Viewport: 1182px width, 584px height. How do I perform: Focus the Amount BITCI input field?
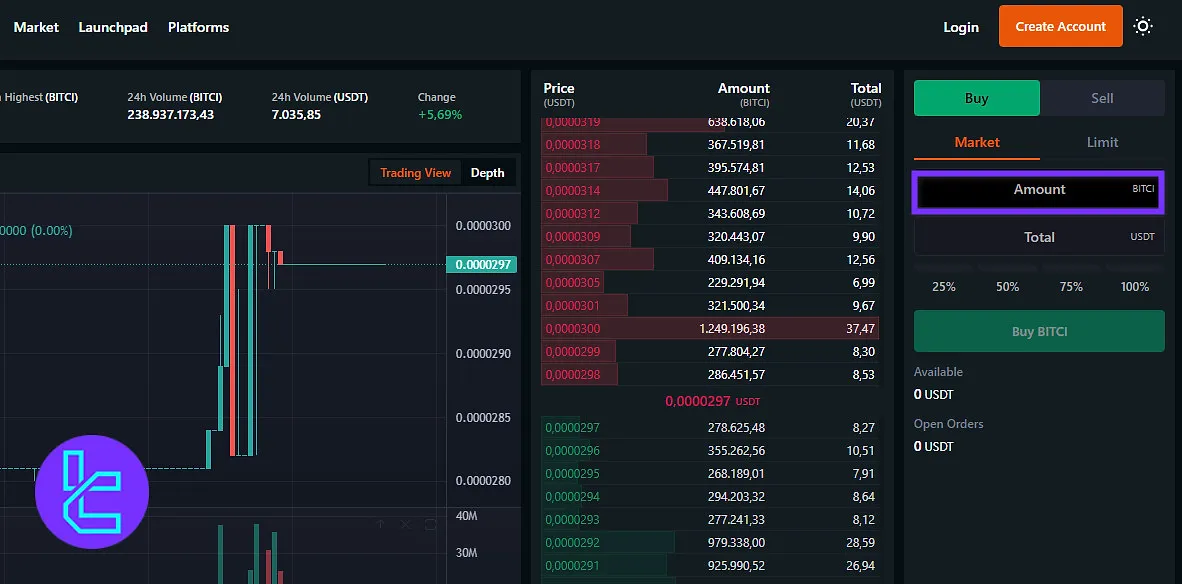(1037, 190)
